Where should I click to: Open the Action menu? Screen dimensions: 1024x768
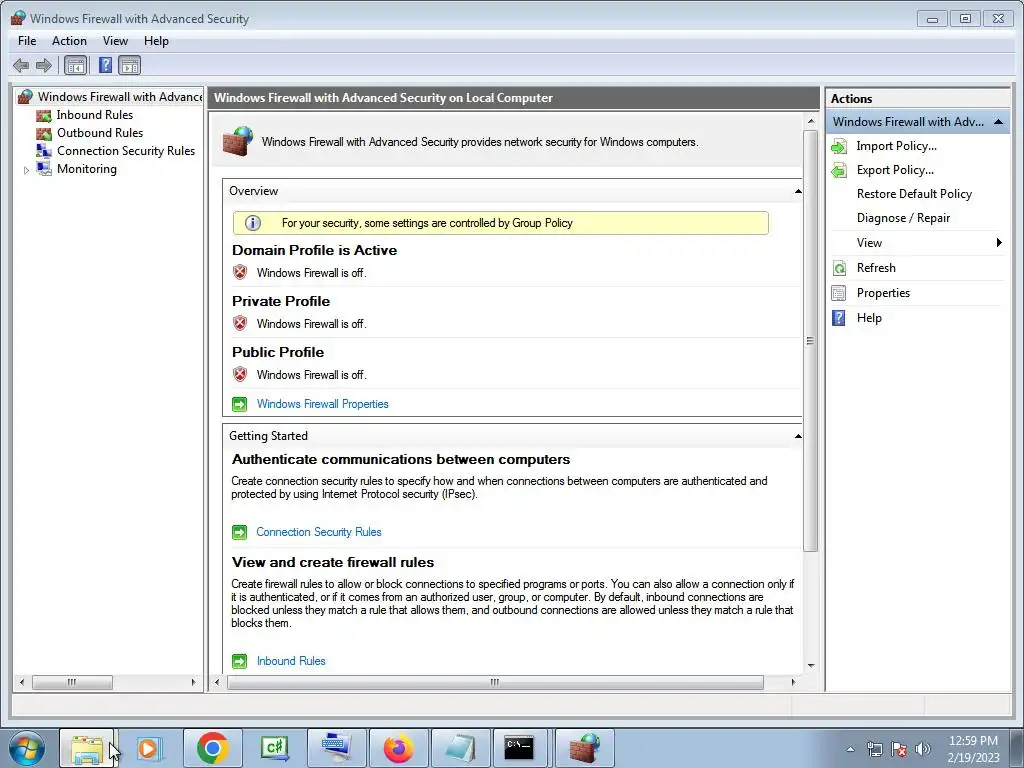point(69,40)
